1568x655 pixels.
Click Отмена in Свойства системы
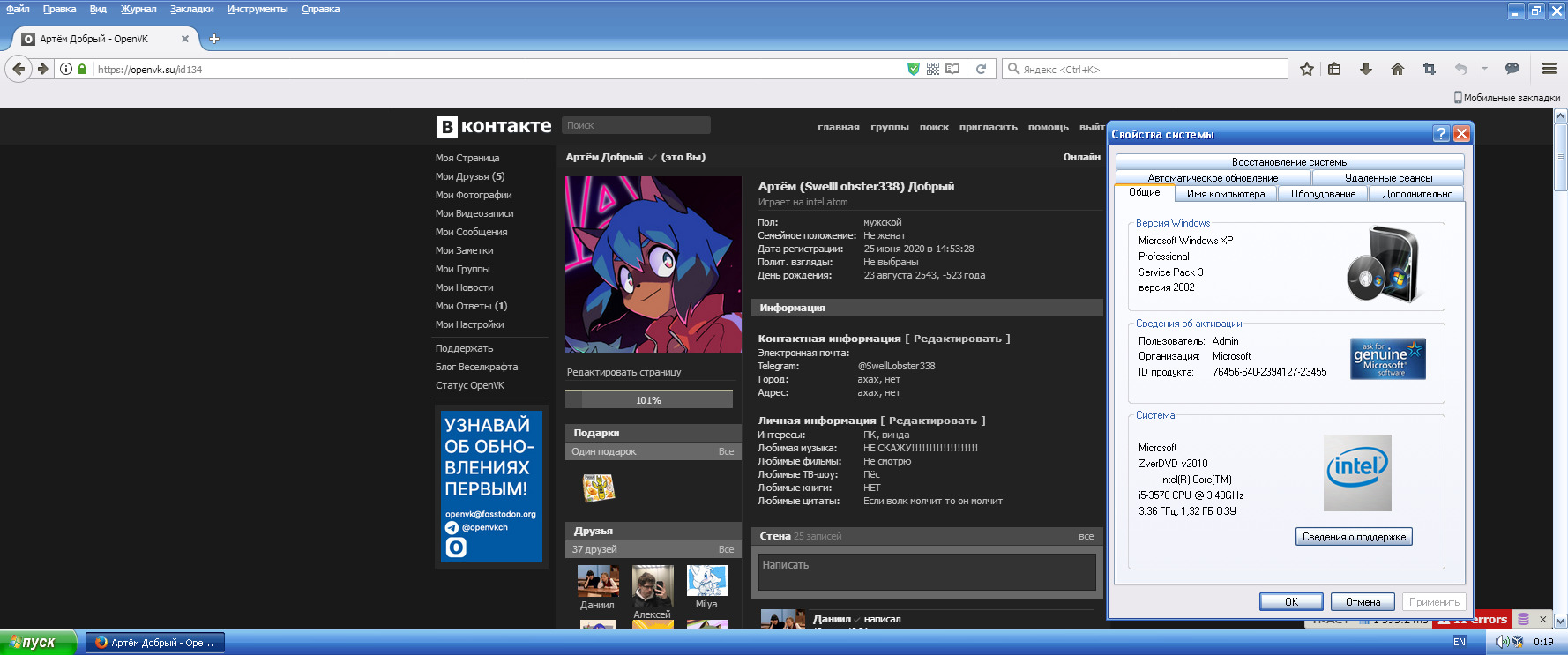pyautogui.click(x=1363, y=602)
